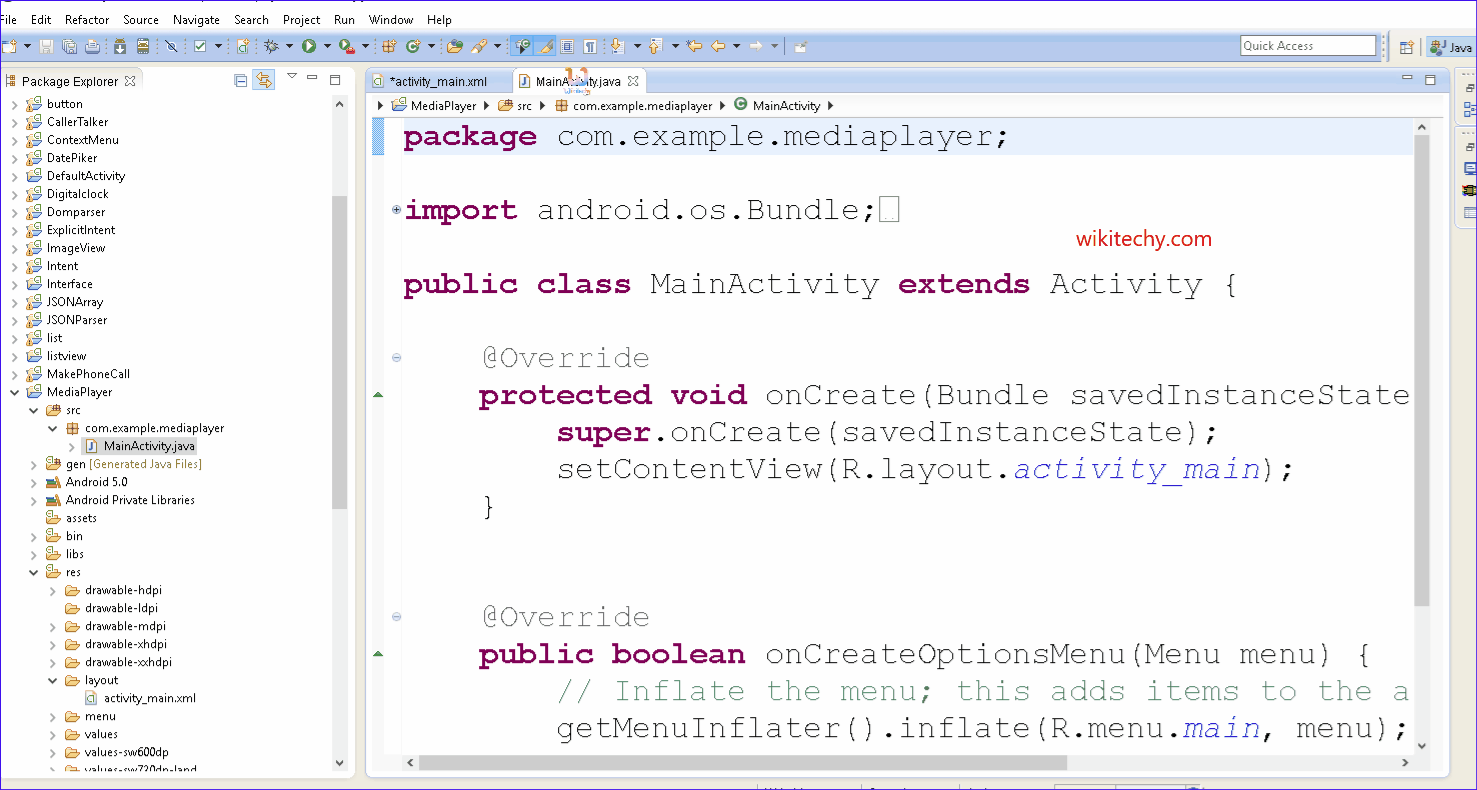Select the Java perspective button
Image resolution: width=1477 pixels, height=790 pixels.
tap(1451, 47)
